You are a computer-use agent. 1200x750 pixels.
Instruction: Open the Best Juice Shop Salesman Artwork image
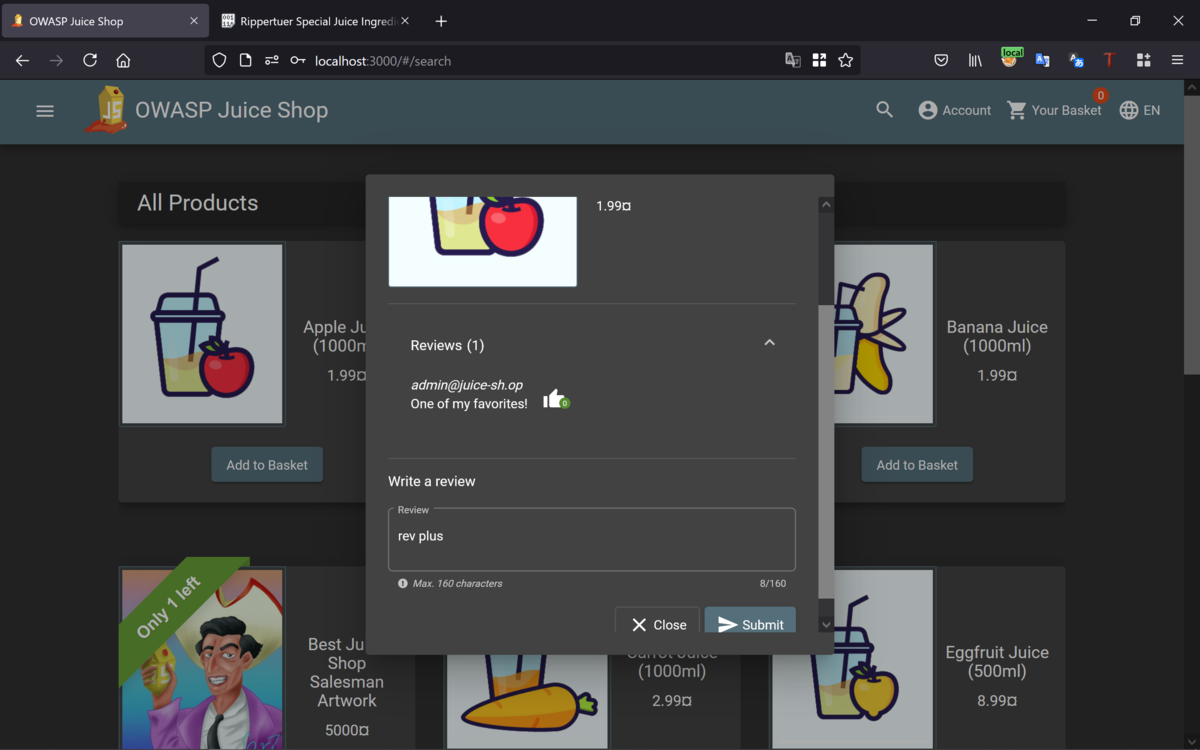point(202,659)
